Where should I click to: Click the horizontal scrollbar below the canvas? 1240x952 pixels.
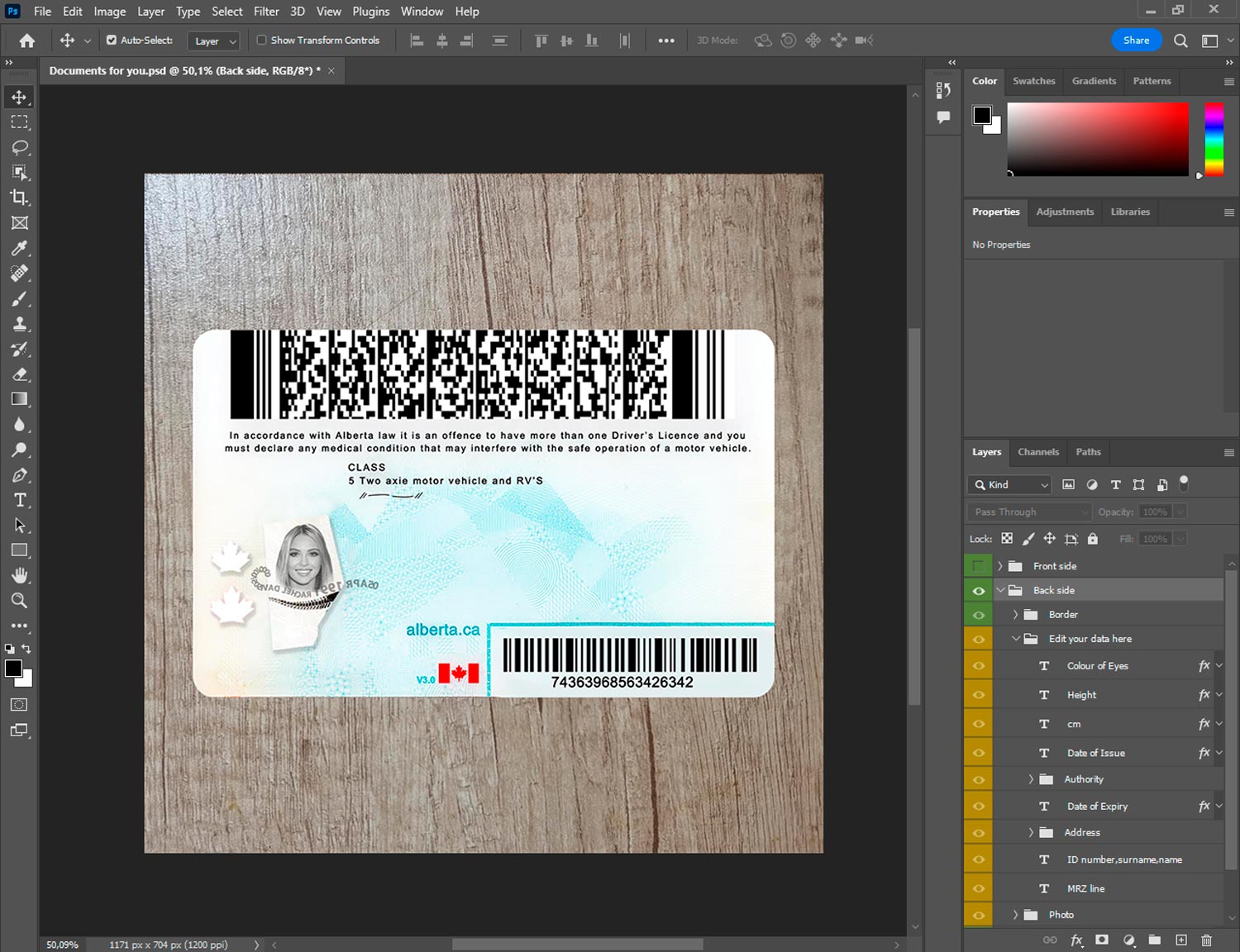[x=577, y=945]
